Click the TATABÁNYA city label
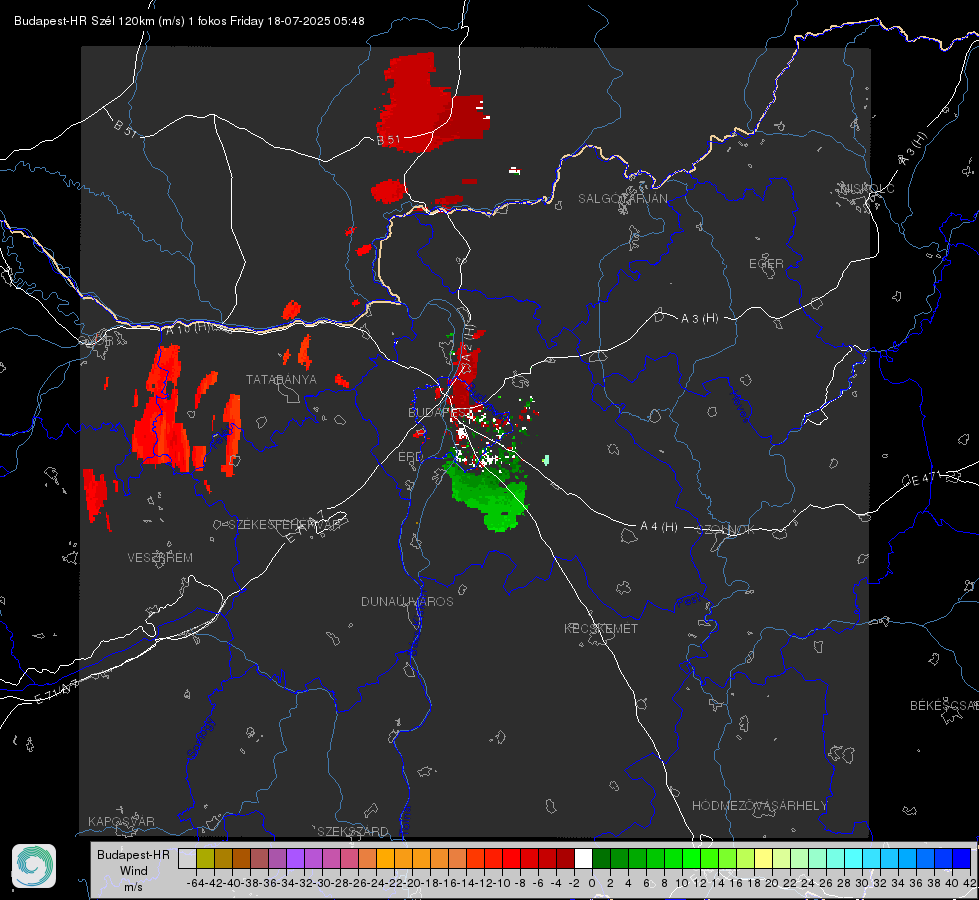The image size is (979, 900). pyautogui.click(x=281, y=379)
